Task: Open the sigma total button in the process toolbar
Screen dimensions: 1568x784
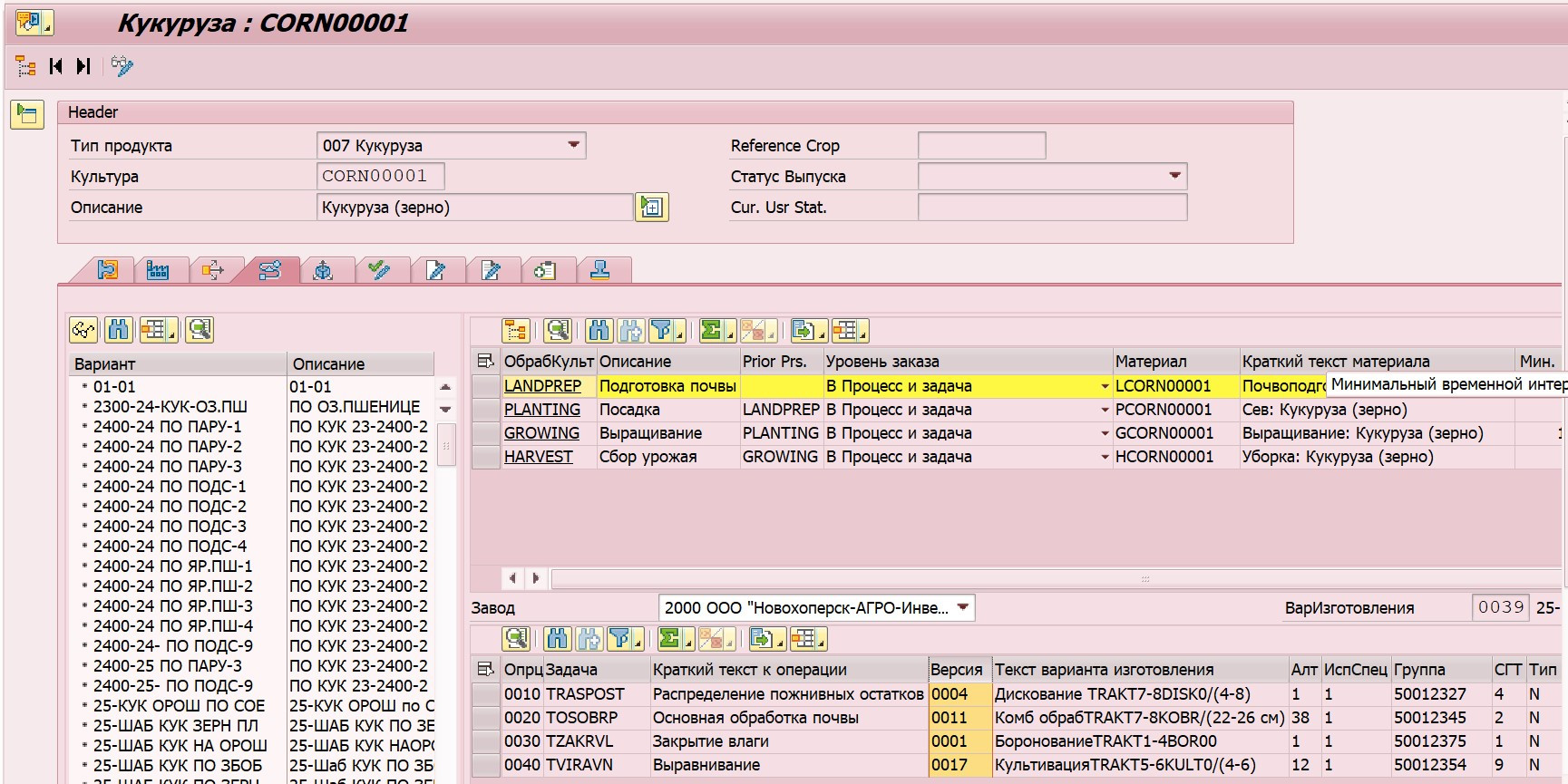Action: pos(716,331)
